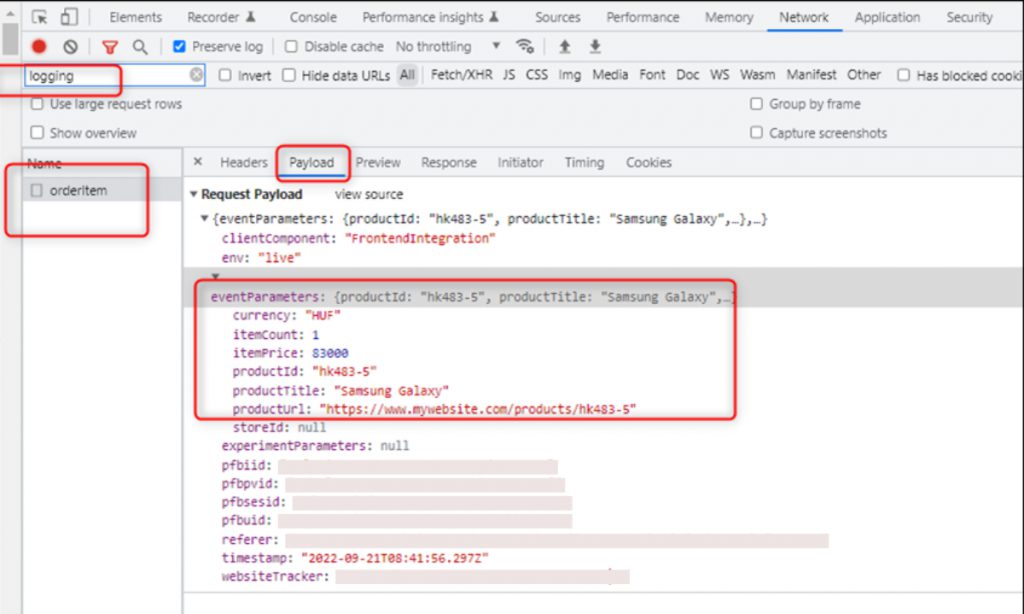Click the clientComponent FrontendIntegration line
Image resolution: width=1024 pixels, height=614 pixels.
pyautogui.click(x=359, y=238)
